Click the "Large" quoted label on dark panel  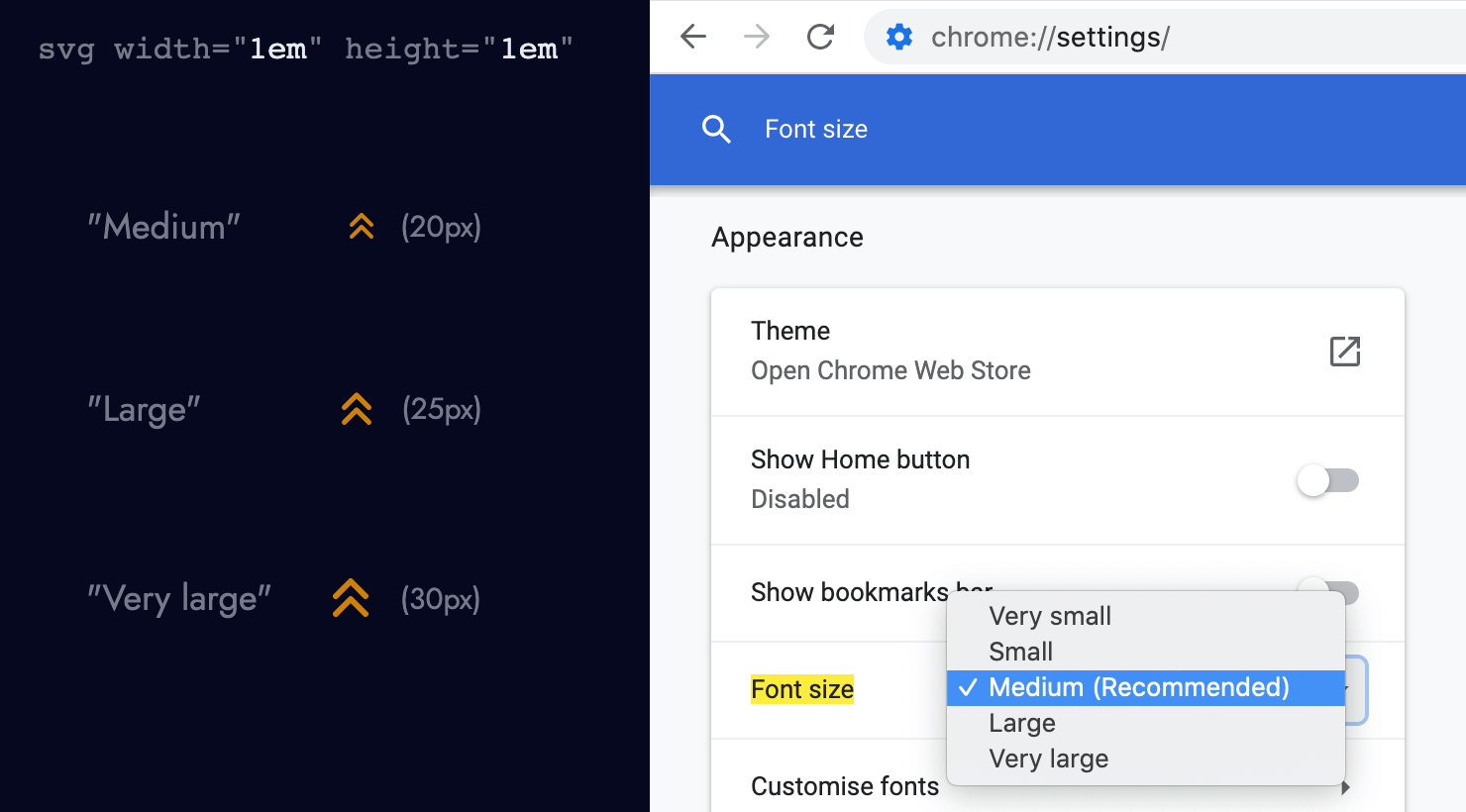coord(144,410)
